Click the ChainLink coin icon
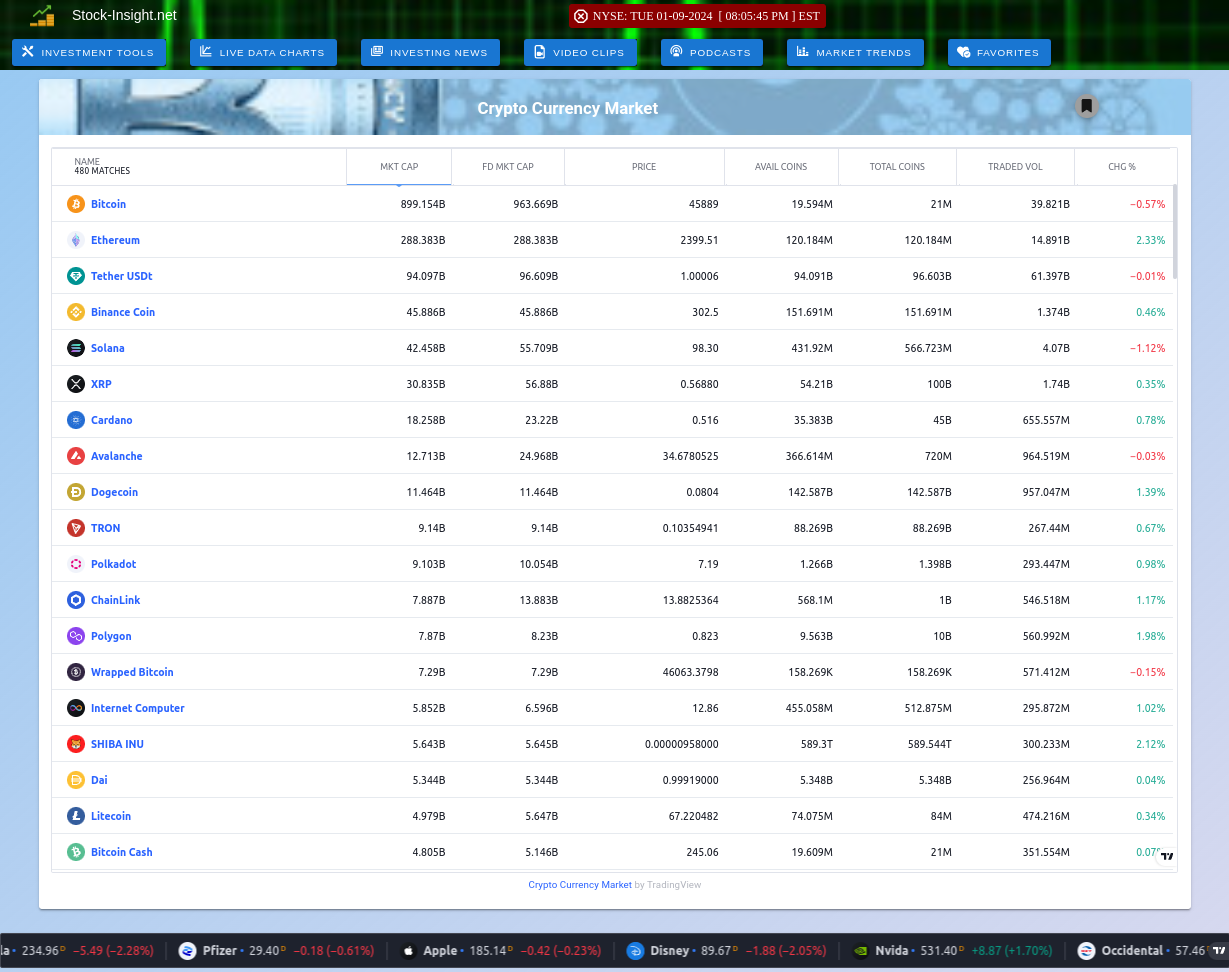 (76, 600)
